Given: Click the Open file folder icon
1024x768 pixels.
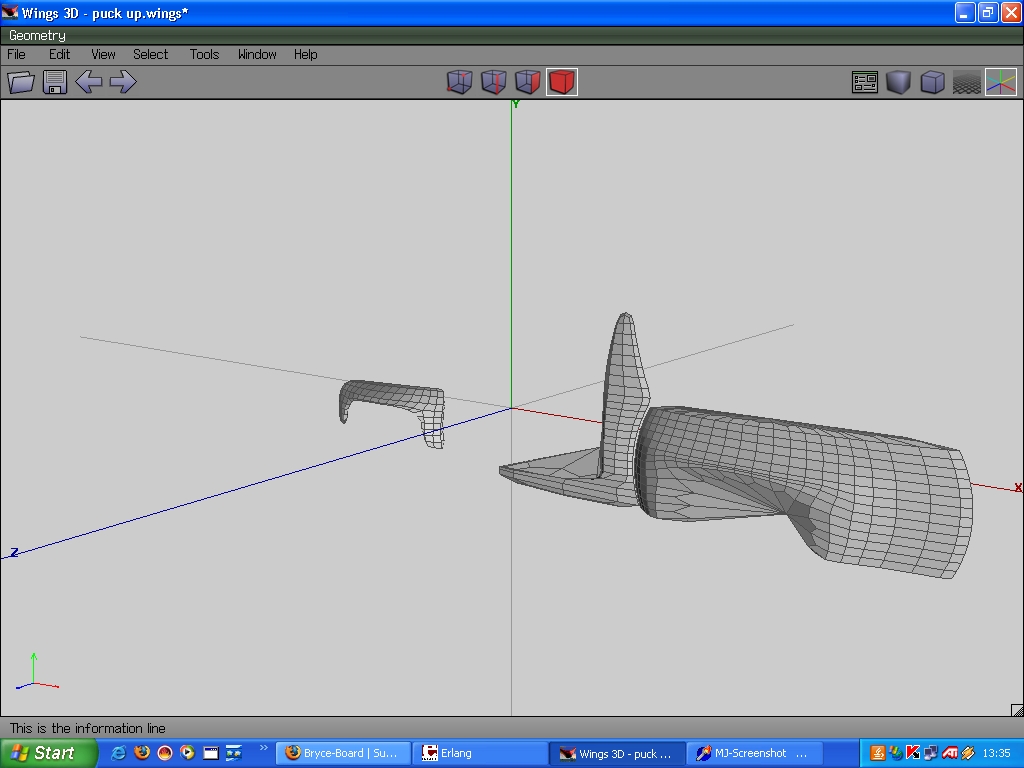Looking at the screenshot, I should click(21, 82).
